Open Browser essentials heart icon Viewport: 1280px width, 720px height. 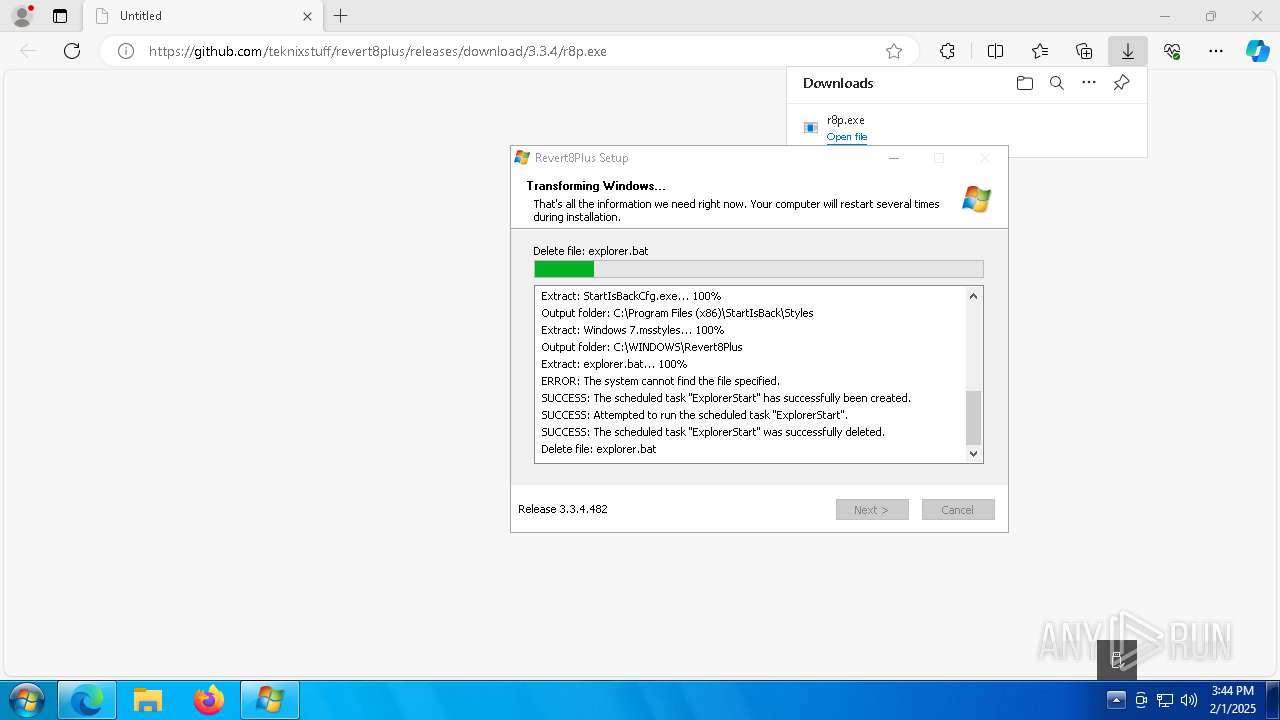tap(1172, 51)
